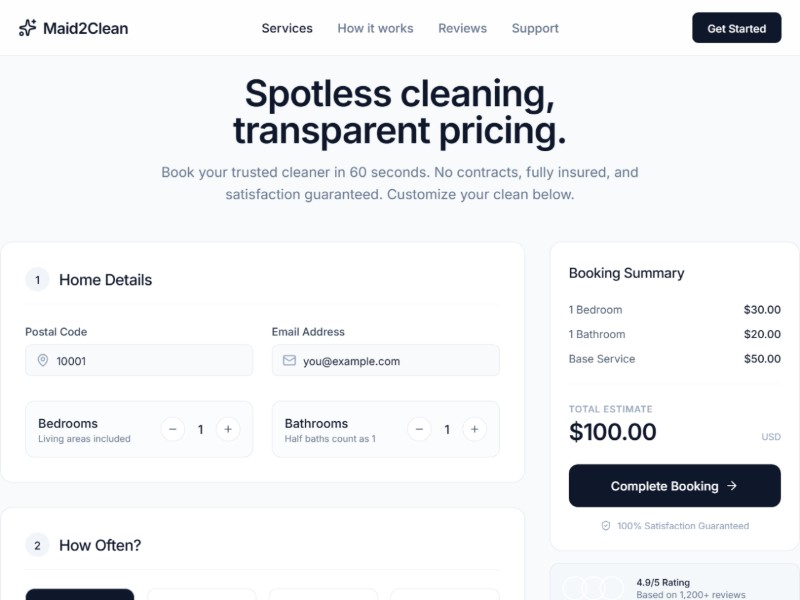Viewport: 800px width, 600px height.
Task: Decrease the Bedrooms count
Action: click(172, 429)
